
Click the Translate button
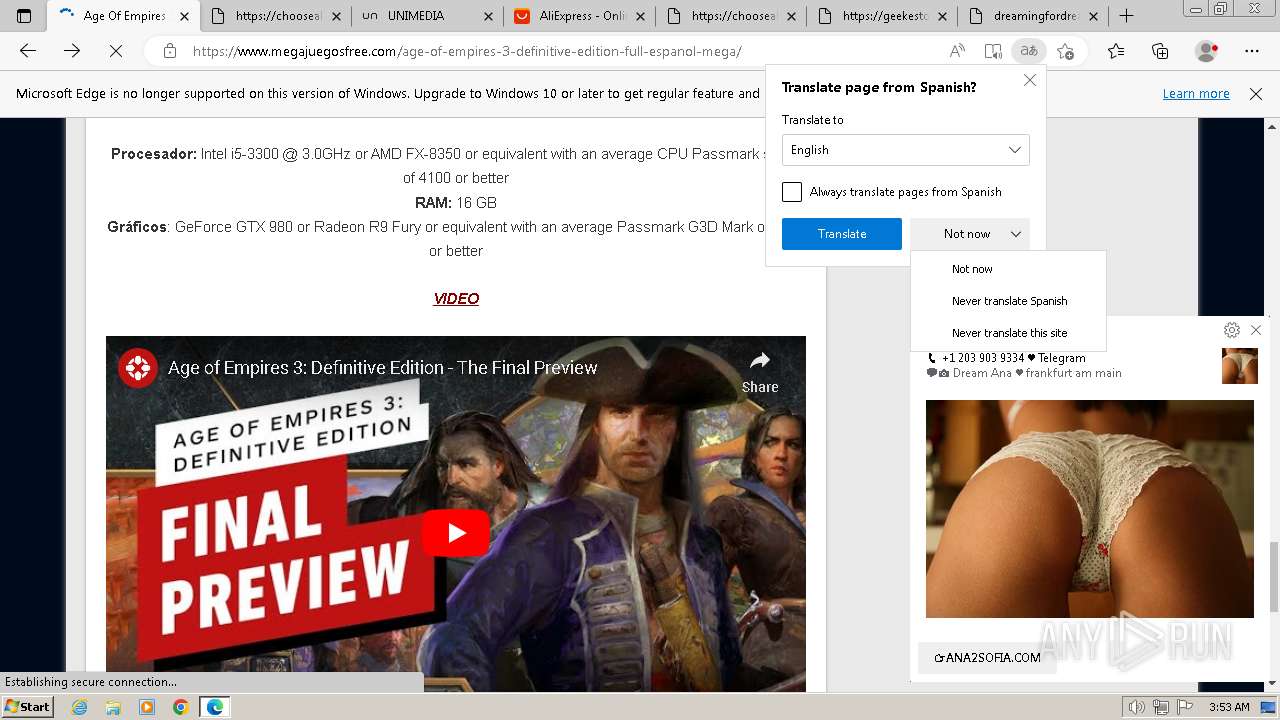coord(842,234)
